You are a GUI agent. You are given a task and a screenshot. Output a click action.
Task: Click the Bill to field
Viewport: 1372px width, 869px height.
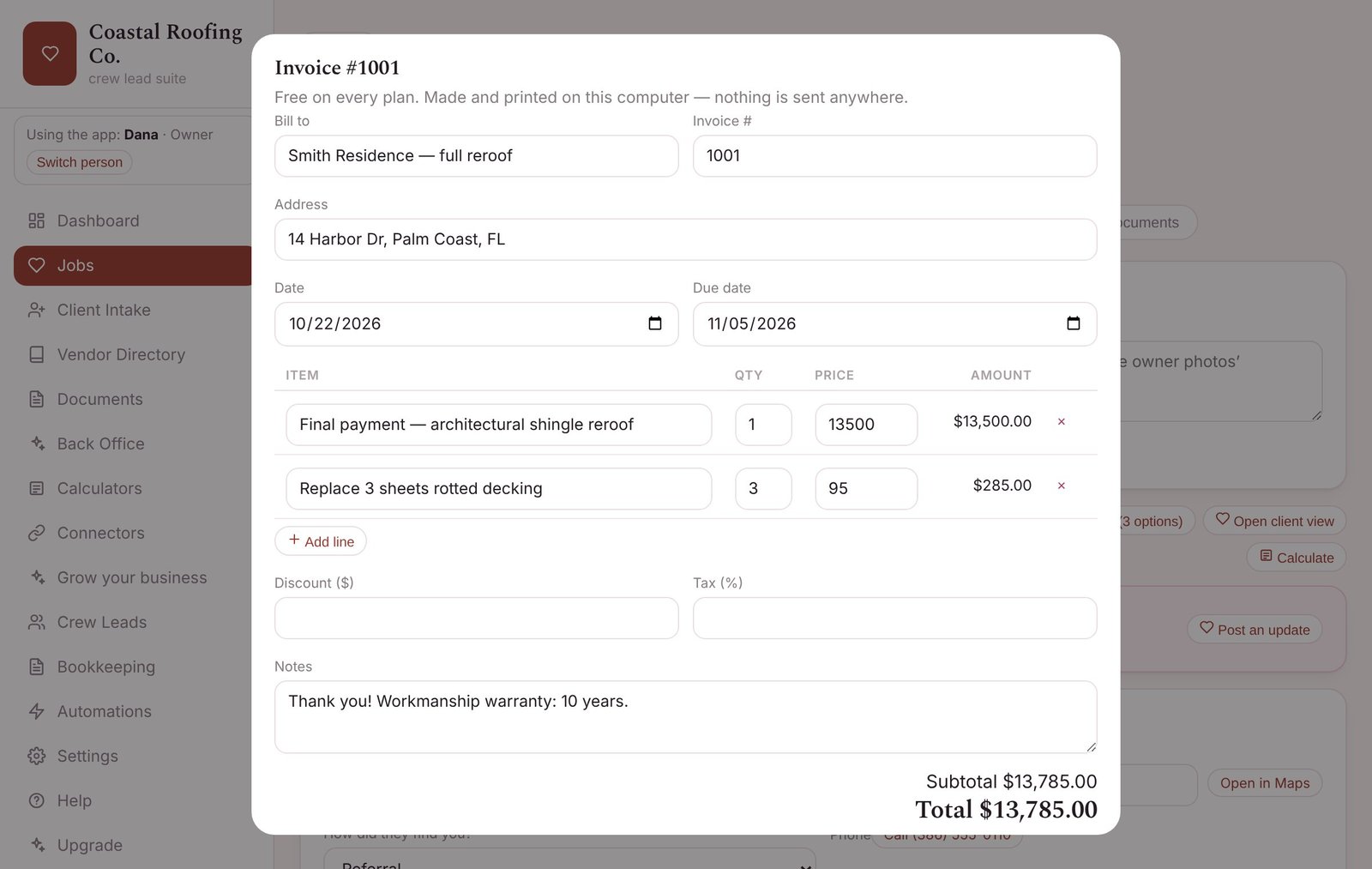point(477,156)
